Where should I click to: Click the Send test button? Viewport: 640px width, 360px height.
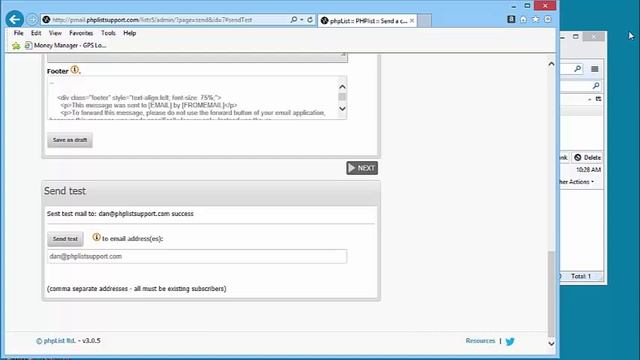coord(65,239)
